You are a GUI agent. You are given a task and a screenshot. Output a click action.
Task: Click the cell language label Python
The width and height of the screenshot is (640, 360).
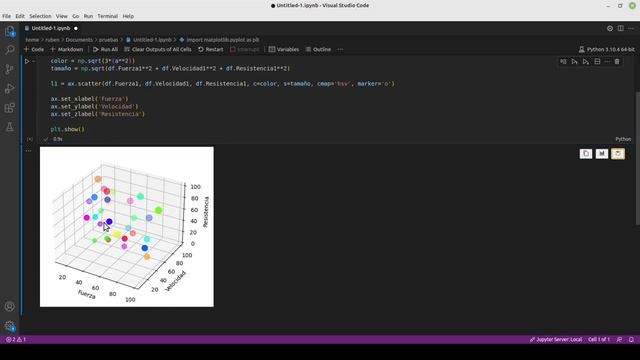click(623, 139)
